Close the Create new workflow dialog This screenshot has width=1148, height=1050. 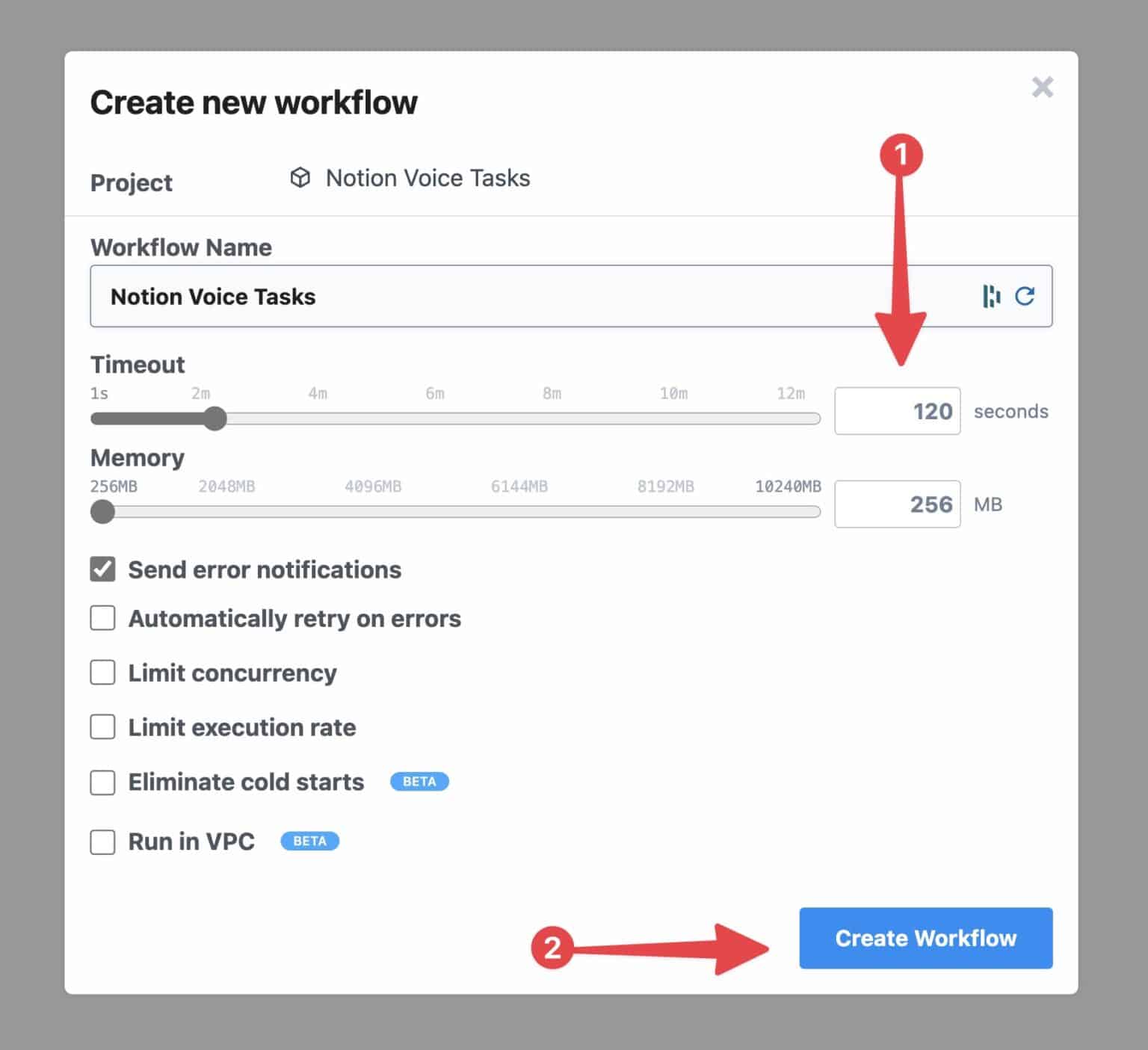pyautogui.click(x=1043, y=87)
